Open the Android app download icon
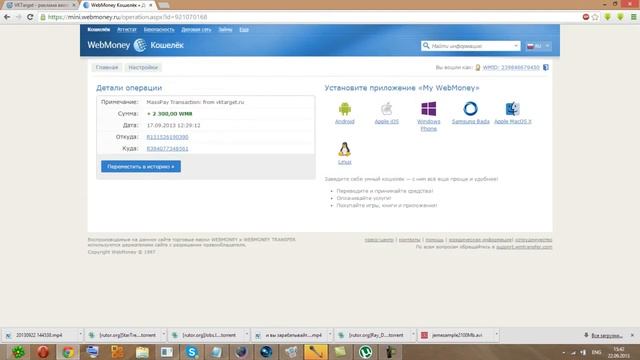 344,109
